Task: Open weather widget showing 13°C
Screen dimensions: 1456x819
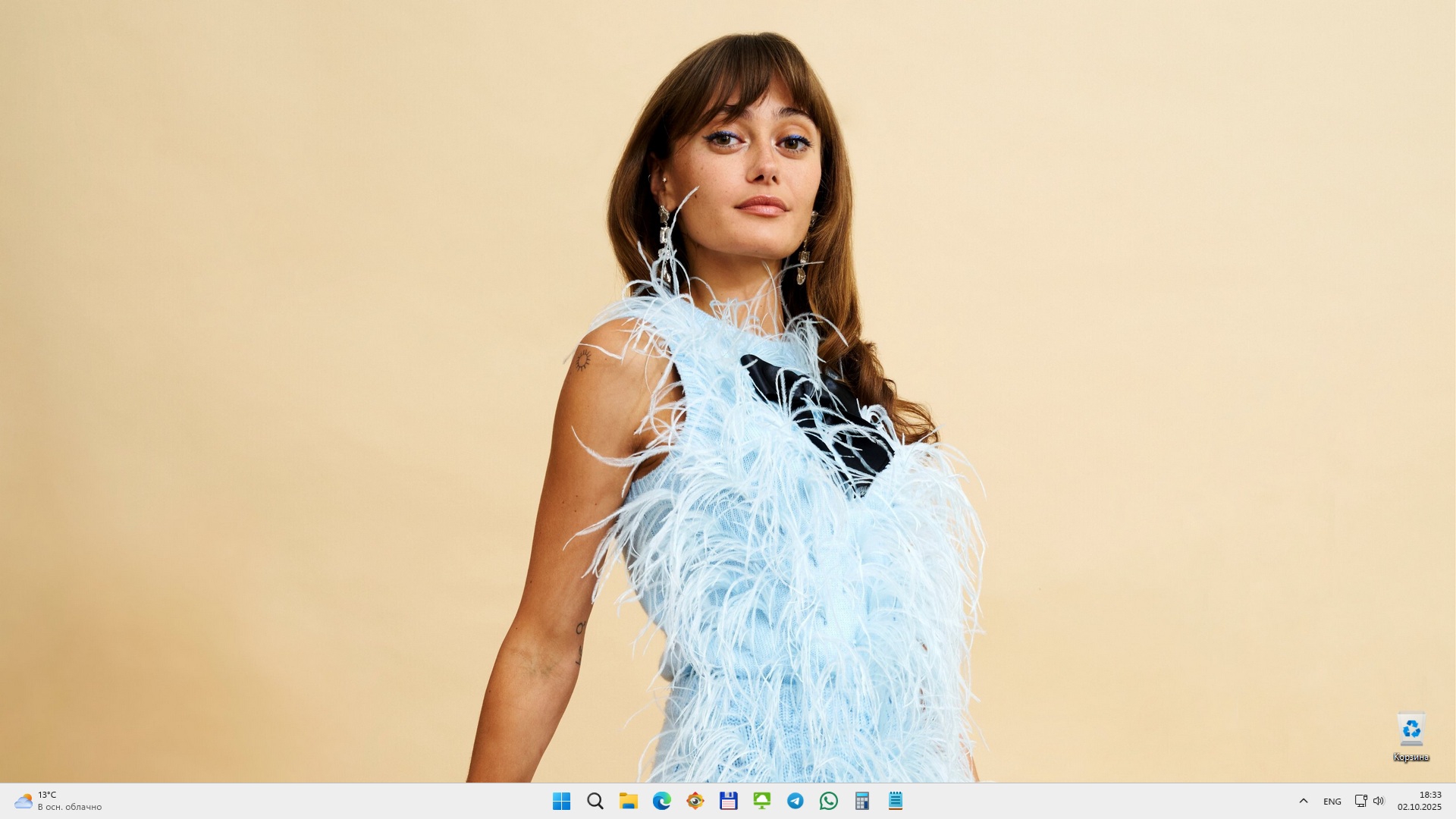Action: (58, 801)
